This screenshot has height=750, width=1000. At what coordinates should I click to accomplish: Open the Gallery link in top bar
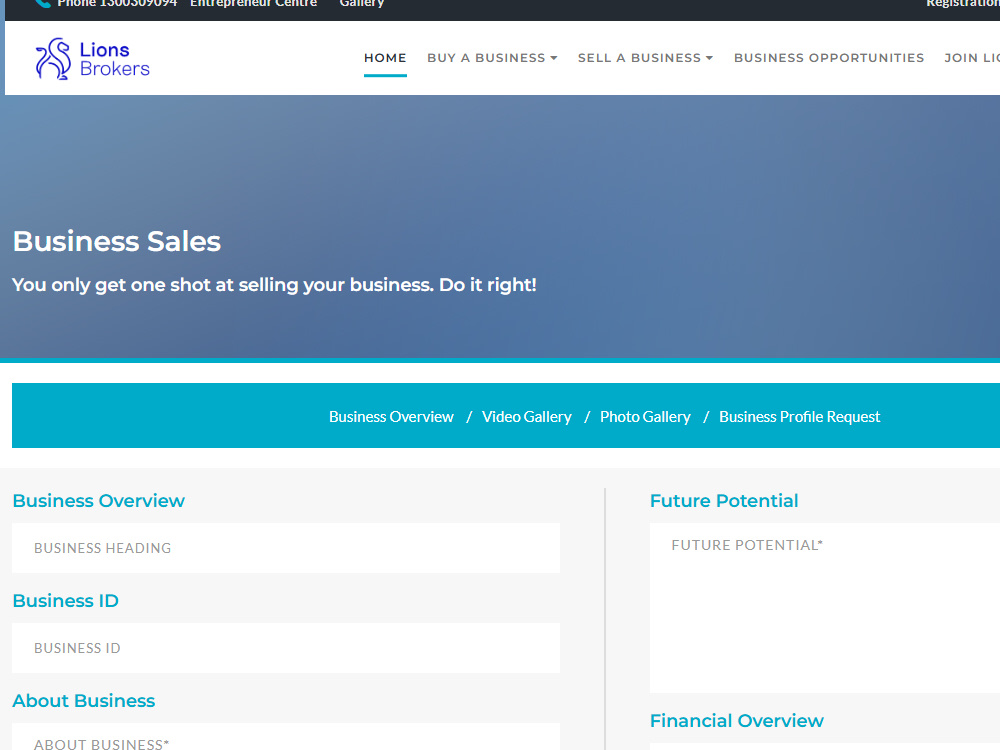pyautogui.click(x=362, y=3)
